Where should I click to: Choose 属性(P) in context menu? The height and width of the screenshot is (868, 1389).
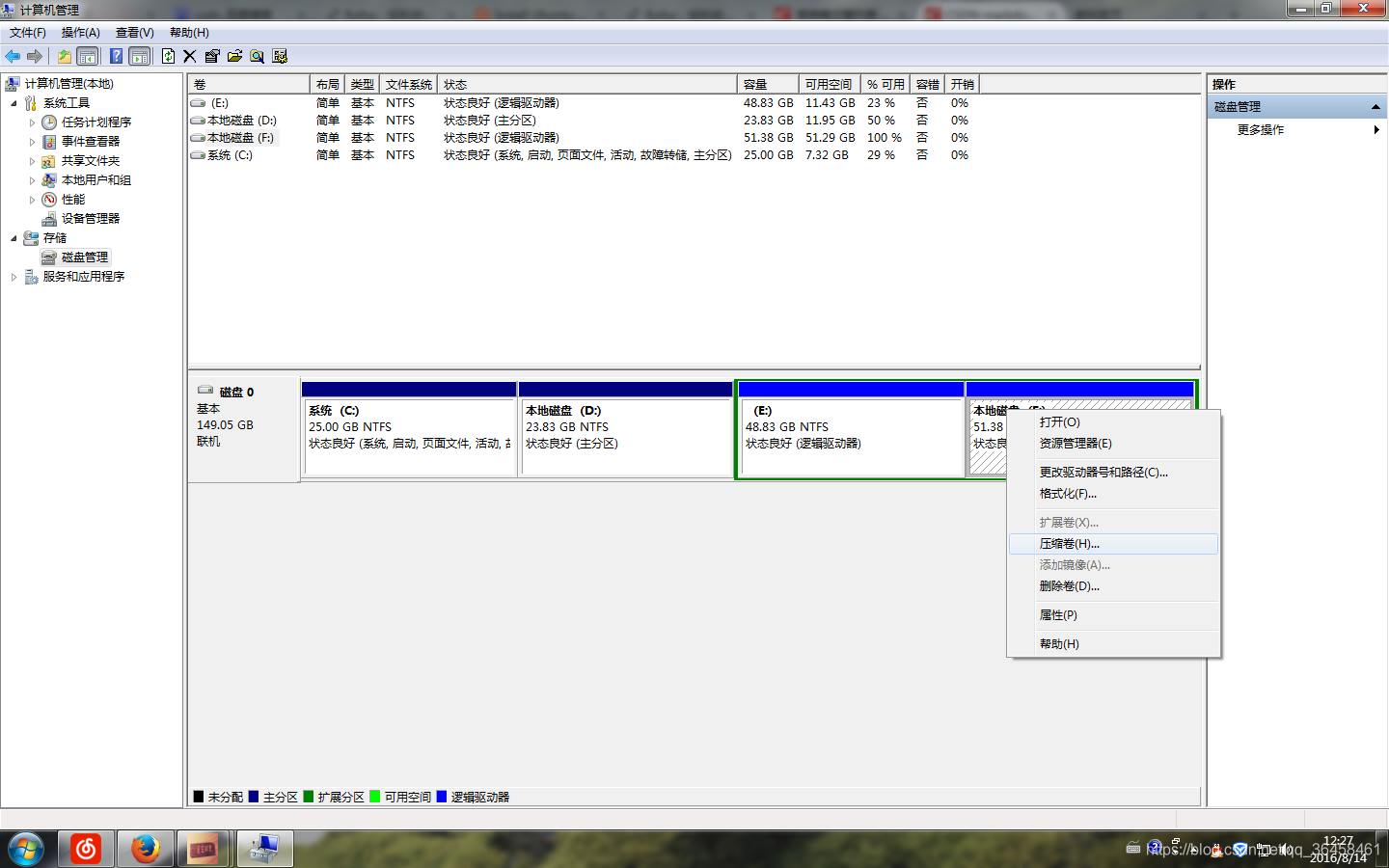tap(1113, 615)
